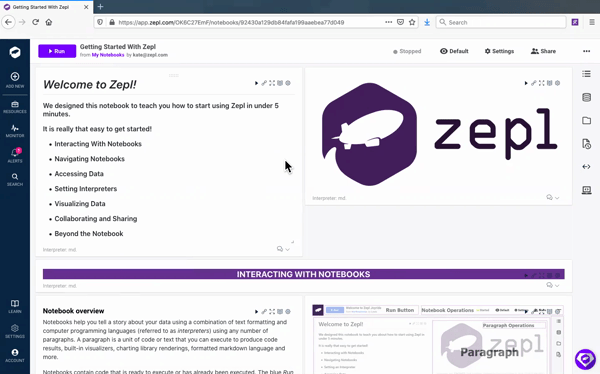
Task: Open Welcome to Zepl paragraph settings gear
Action: tap(288, 83)
